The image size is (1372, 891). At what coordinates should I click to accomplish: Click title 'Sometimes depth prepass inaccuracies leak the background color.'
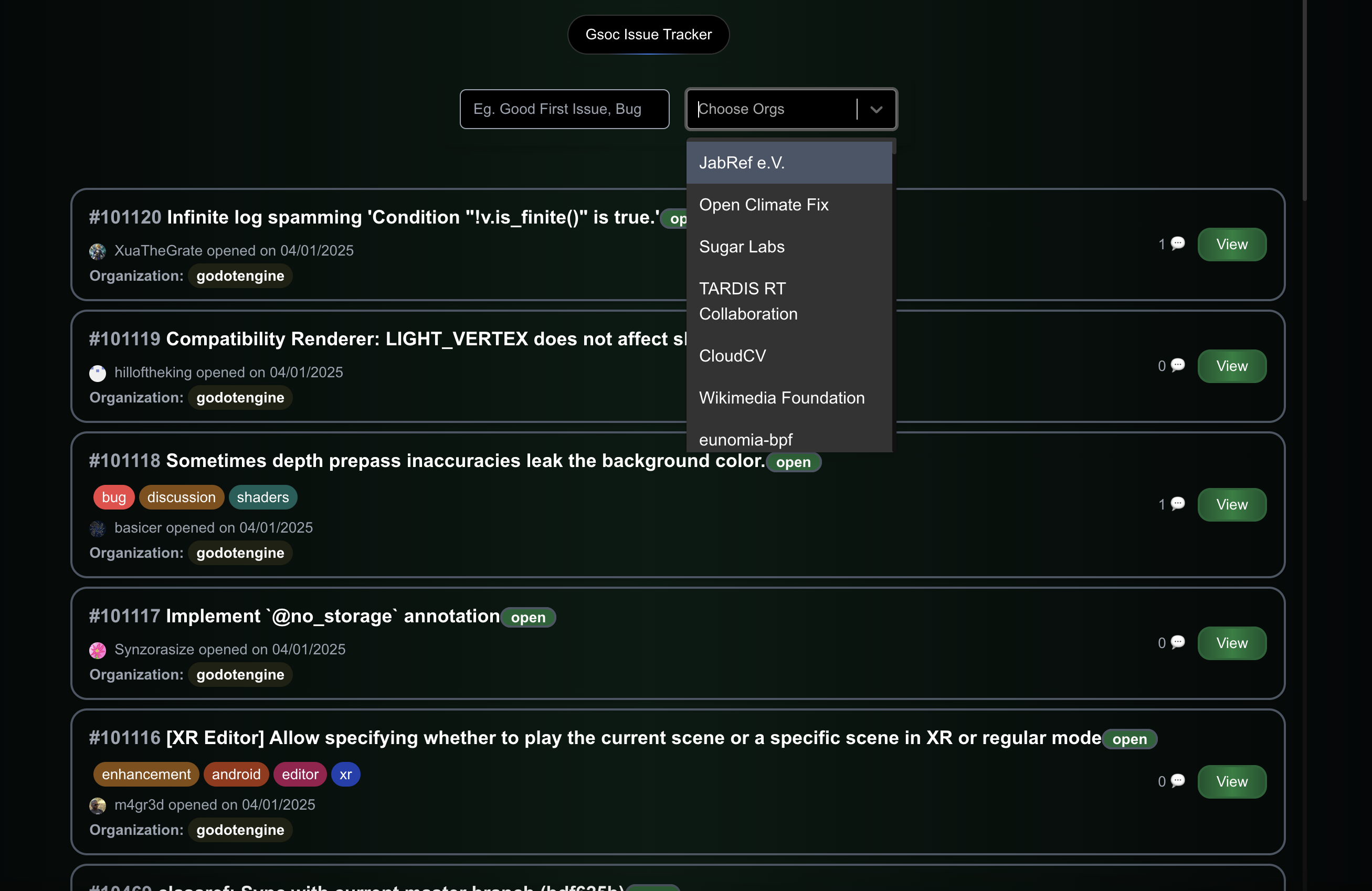[465, 461]
